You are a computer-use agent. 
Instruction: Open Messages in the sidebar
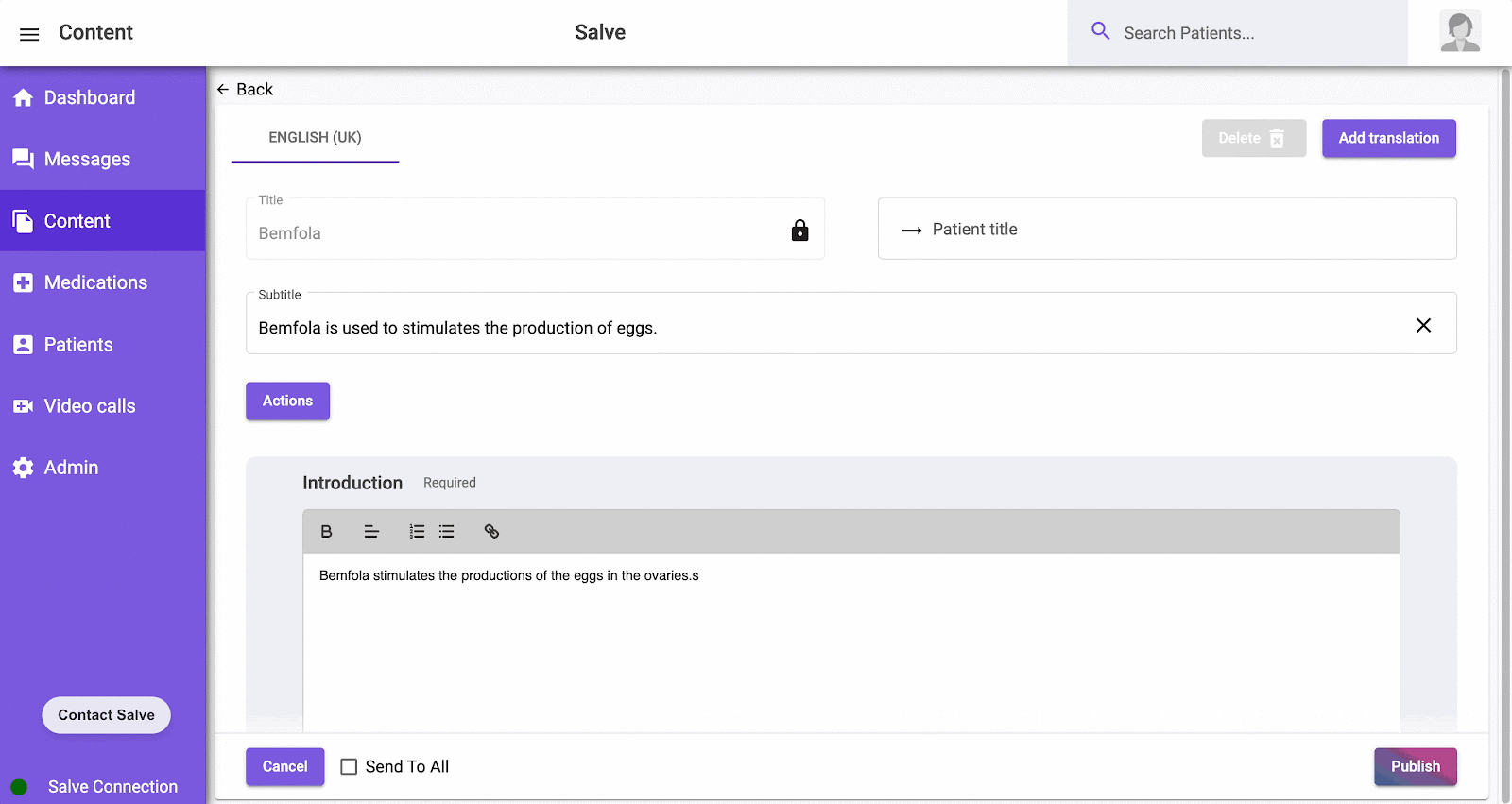(102, 159)
